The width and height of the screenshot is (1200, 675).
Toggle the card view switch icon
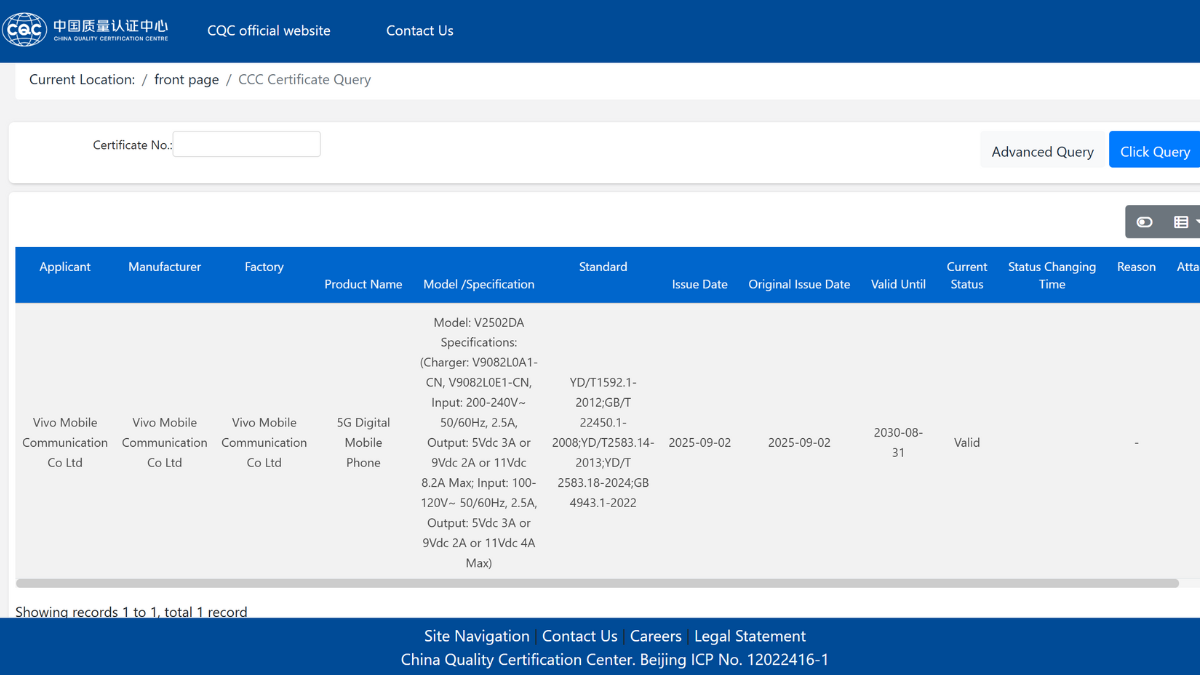(1145, 222)
